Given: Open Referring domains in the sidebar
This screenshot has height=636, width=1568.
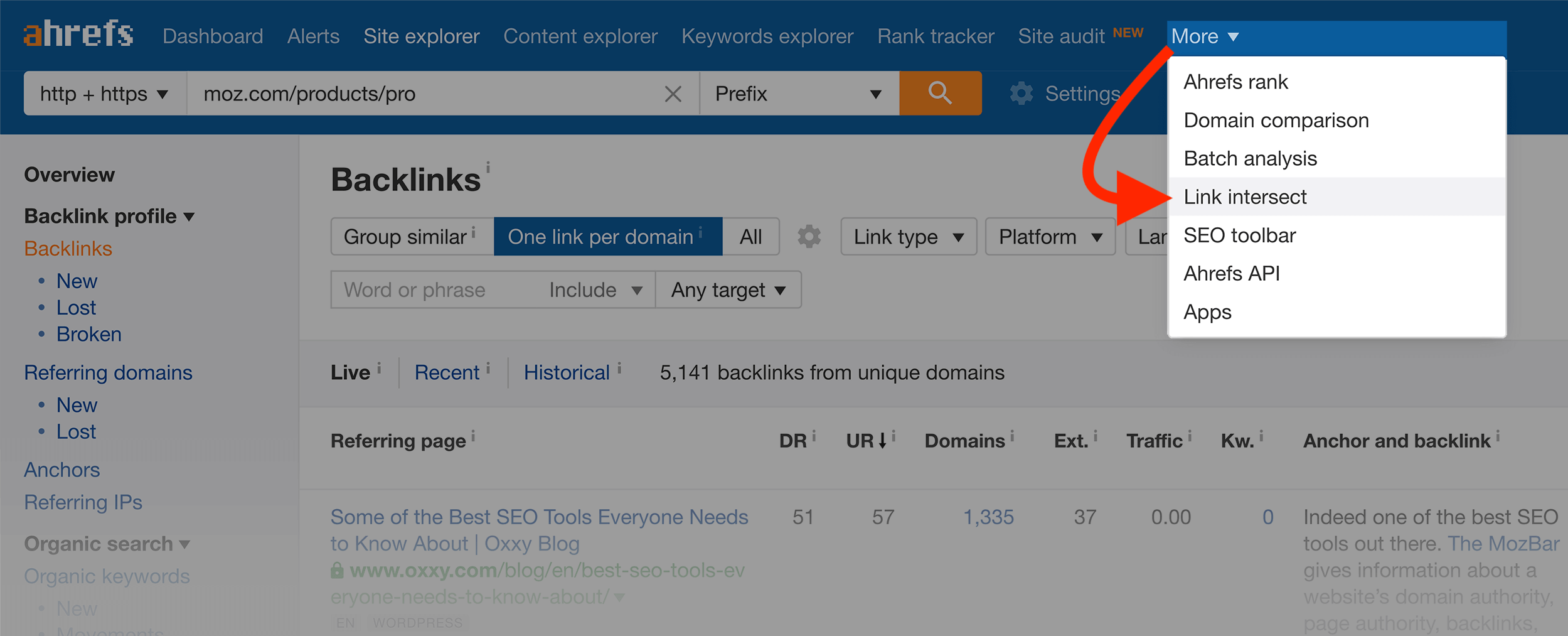Looking at the screenshot, I should click(108, 373).
